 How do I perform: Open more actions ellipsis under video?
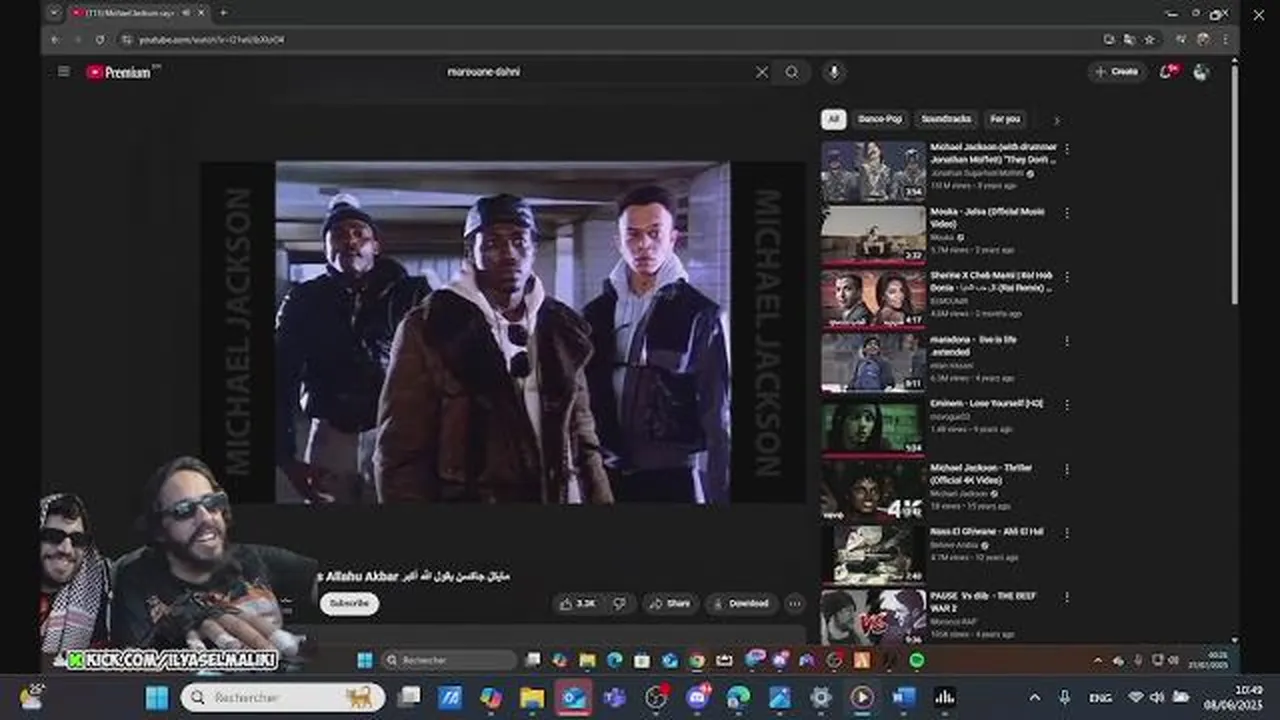pyautogui.click(x=794, y=603)
